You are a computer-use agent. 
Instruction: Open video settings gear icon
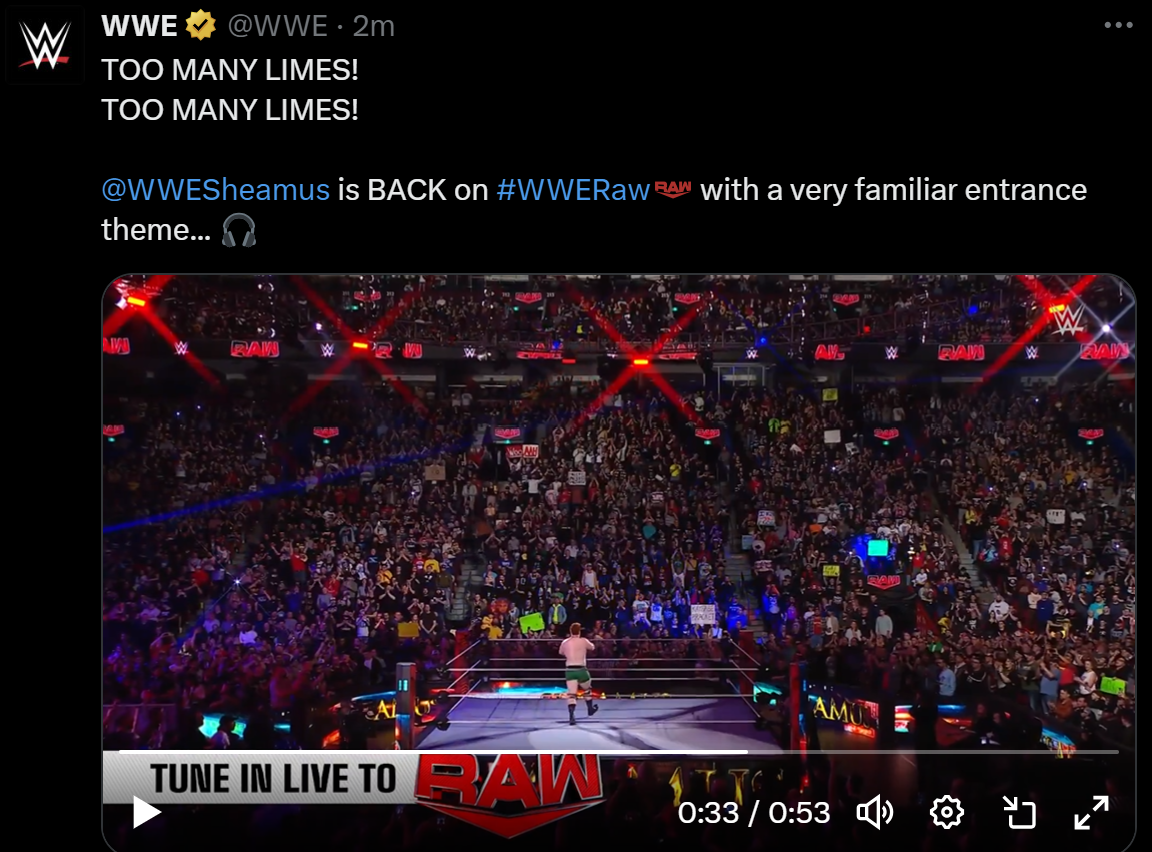tap(946, 812)
